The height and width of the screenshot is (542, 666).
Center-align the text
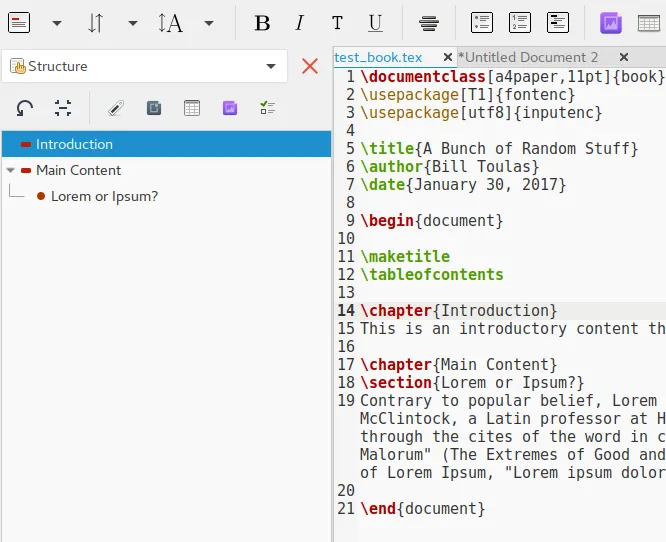[x=429, y=23]
